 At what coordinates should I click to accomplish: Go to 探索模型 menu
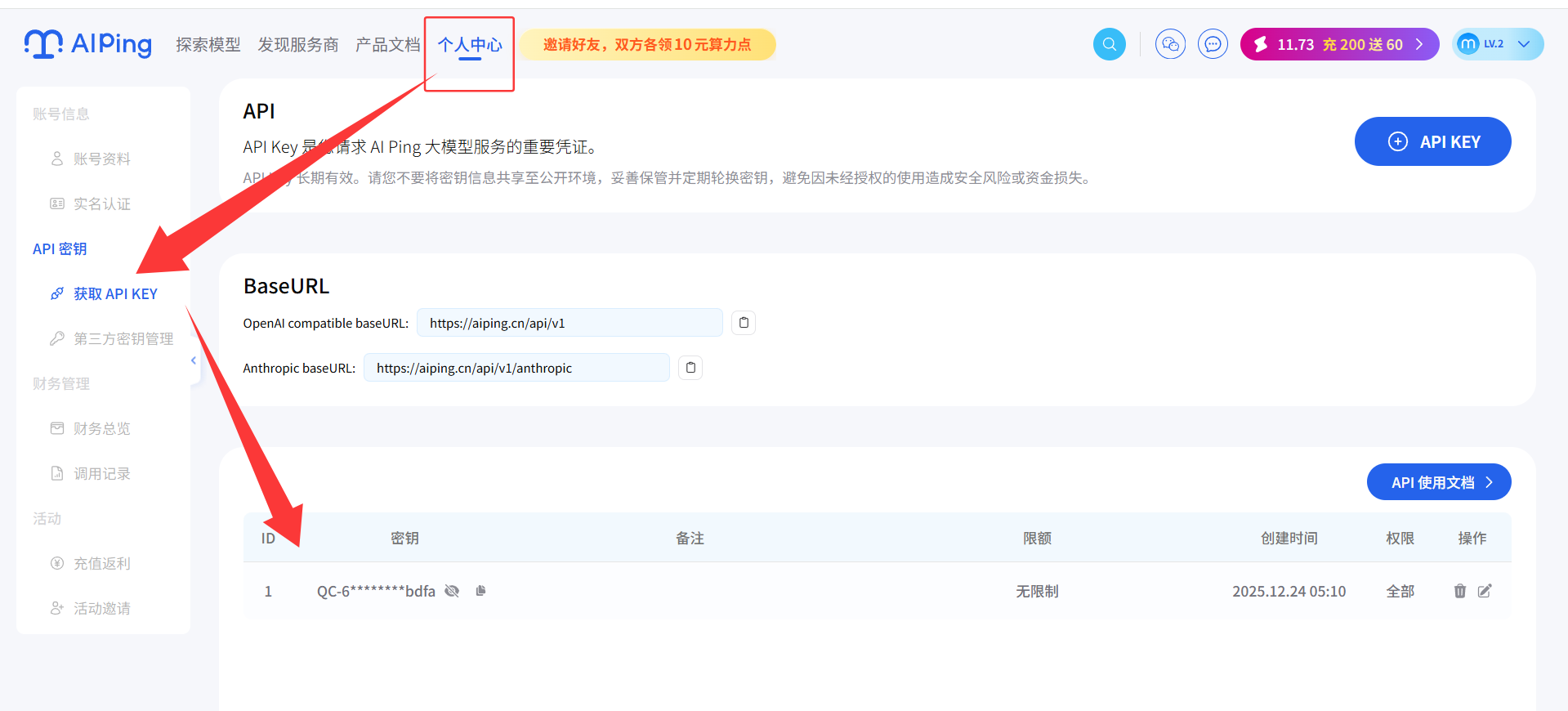click(x=208, y=45)
